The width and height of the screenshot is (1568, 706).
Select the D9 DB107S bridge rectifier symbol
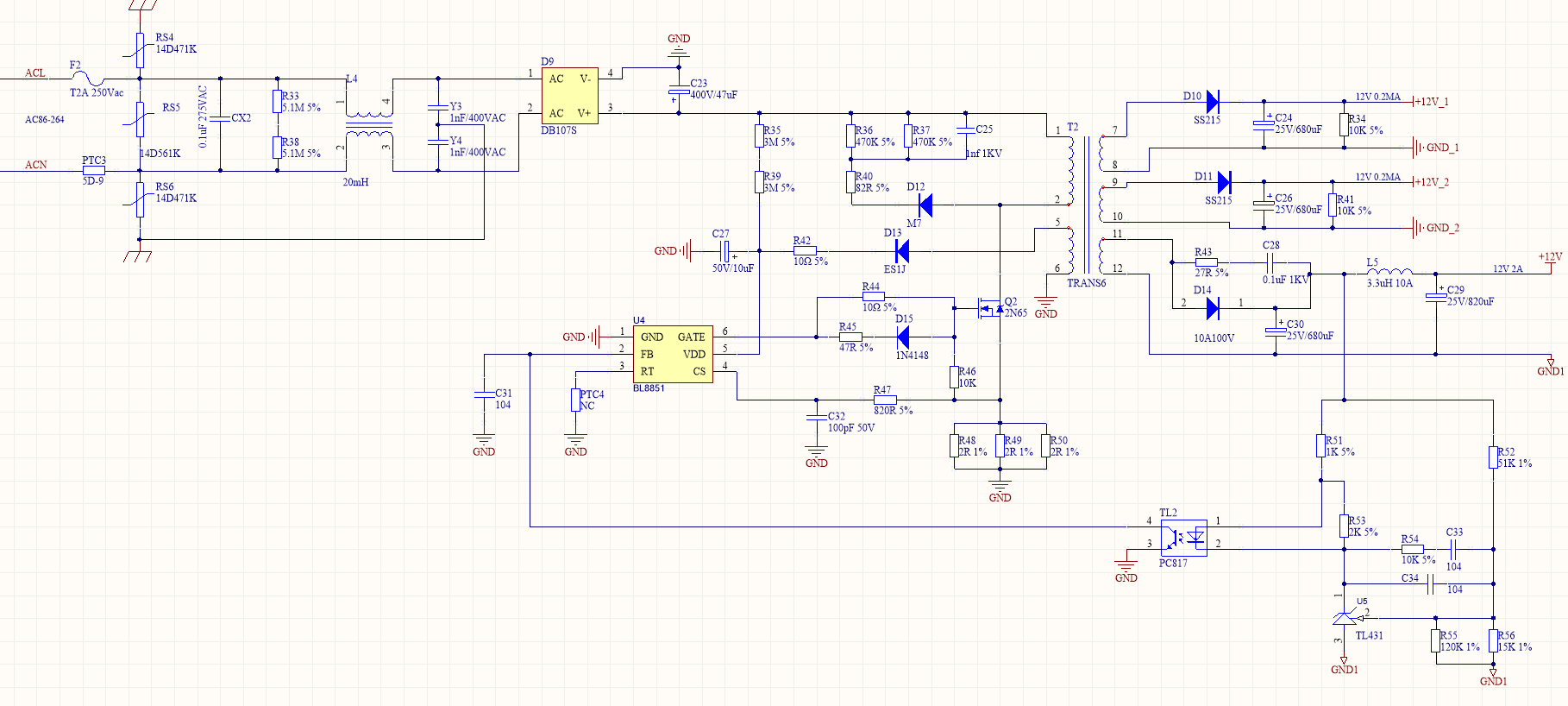pyautogui.click(x=569, y=96)
